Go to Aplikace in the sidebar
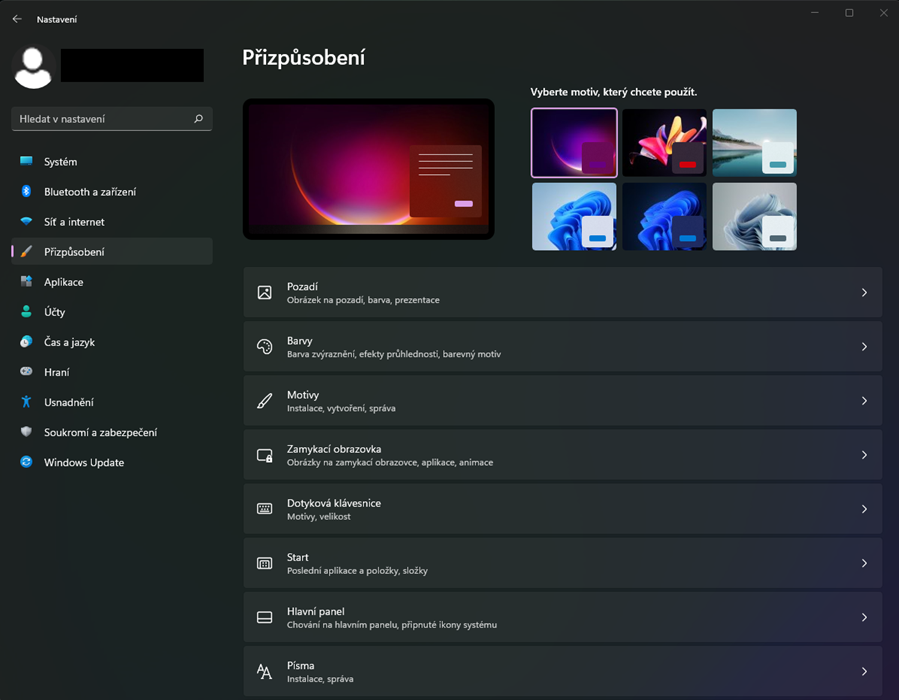Screen dimensions: 899x700 point(63,282)
